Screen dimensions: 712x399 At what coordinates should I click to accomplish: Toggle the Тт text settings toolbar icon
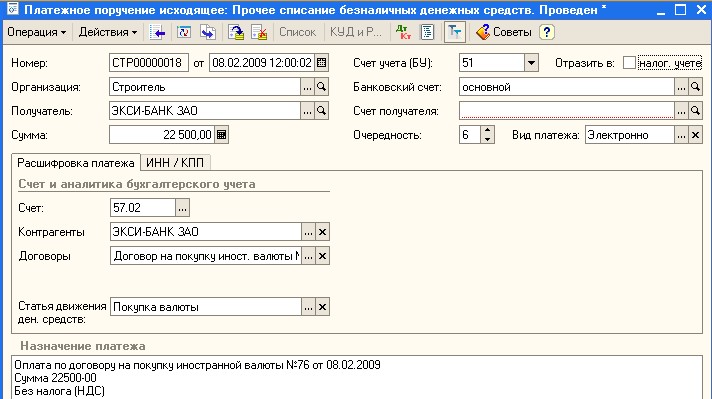(x=455, y=32)
